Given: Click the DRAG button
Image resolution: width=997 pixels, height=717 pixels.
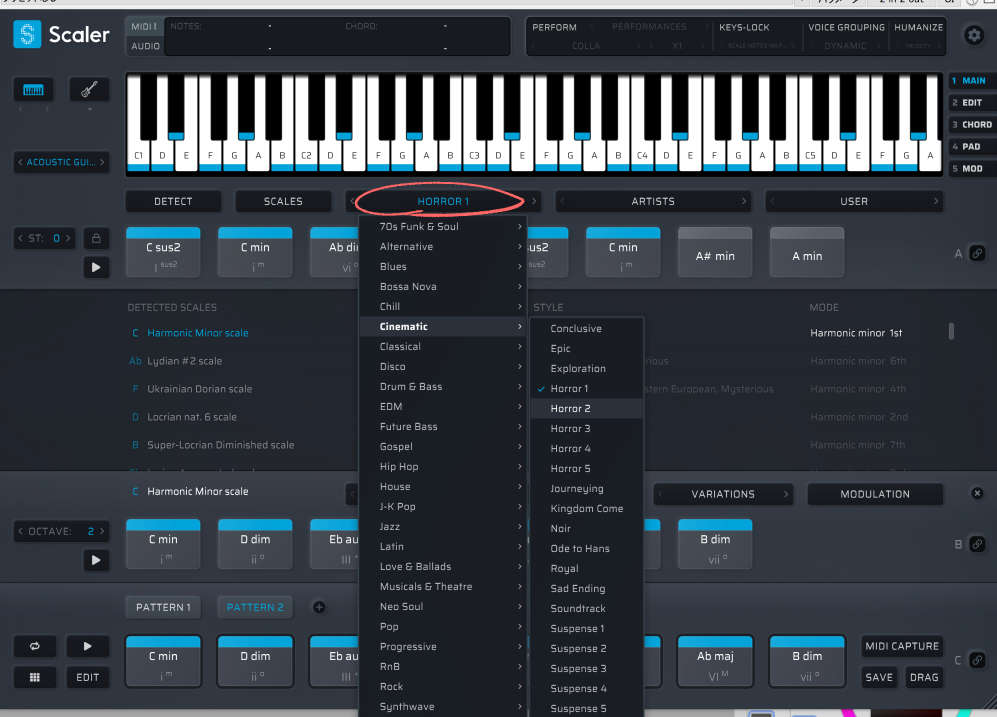Looking at the screenshot, I should (x=923, y=678).
